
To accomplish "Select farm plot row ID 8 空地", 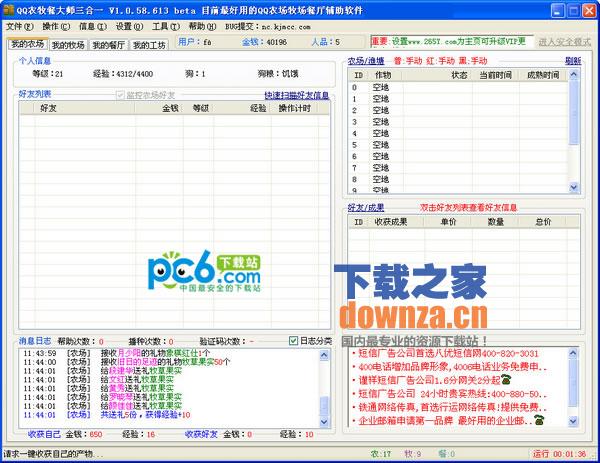I will coord(458,179).
